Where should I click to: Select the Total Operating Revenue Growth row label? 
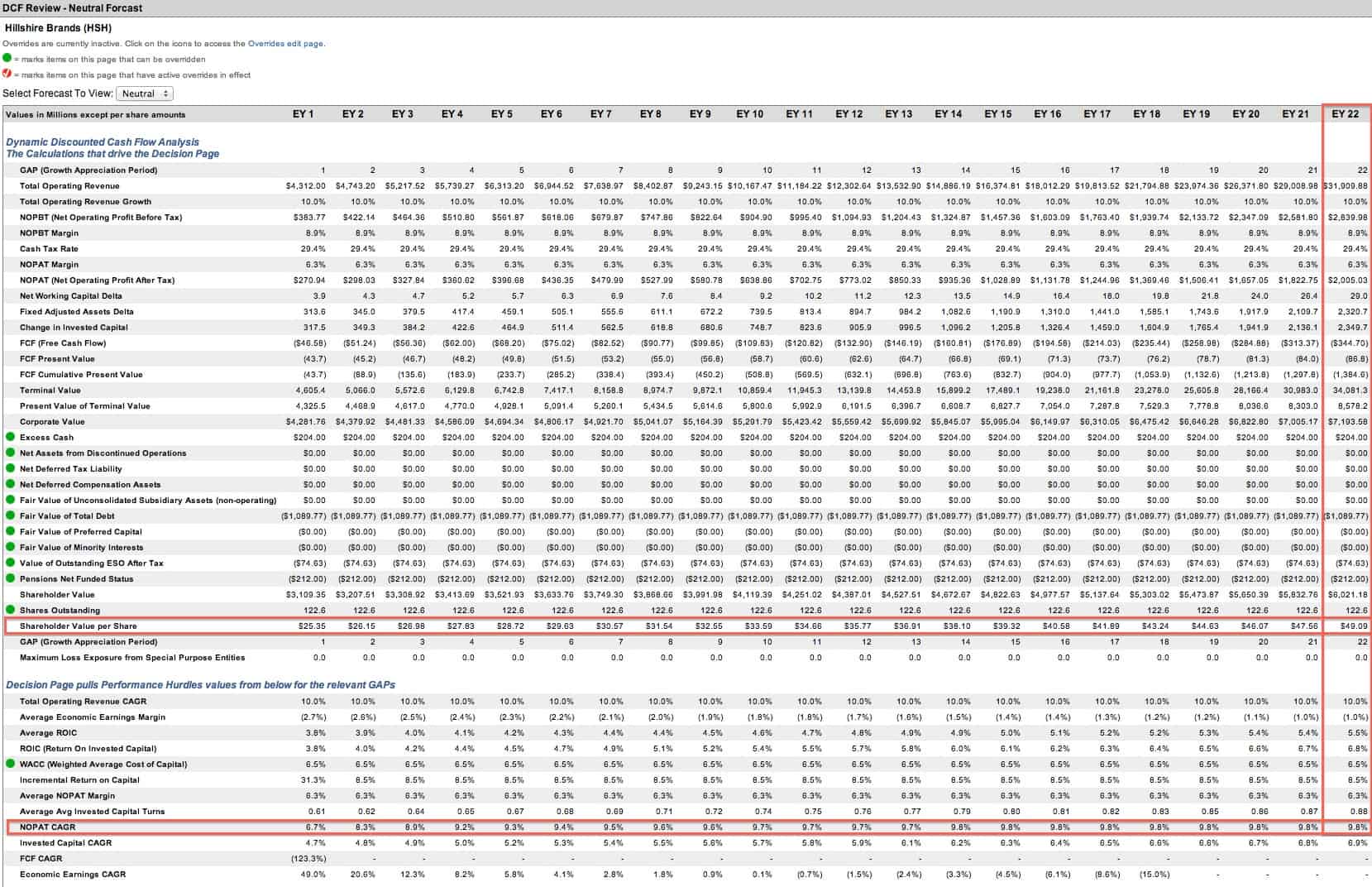(x=85, y=202)
